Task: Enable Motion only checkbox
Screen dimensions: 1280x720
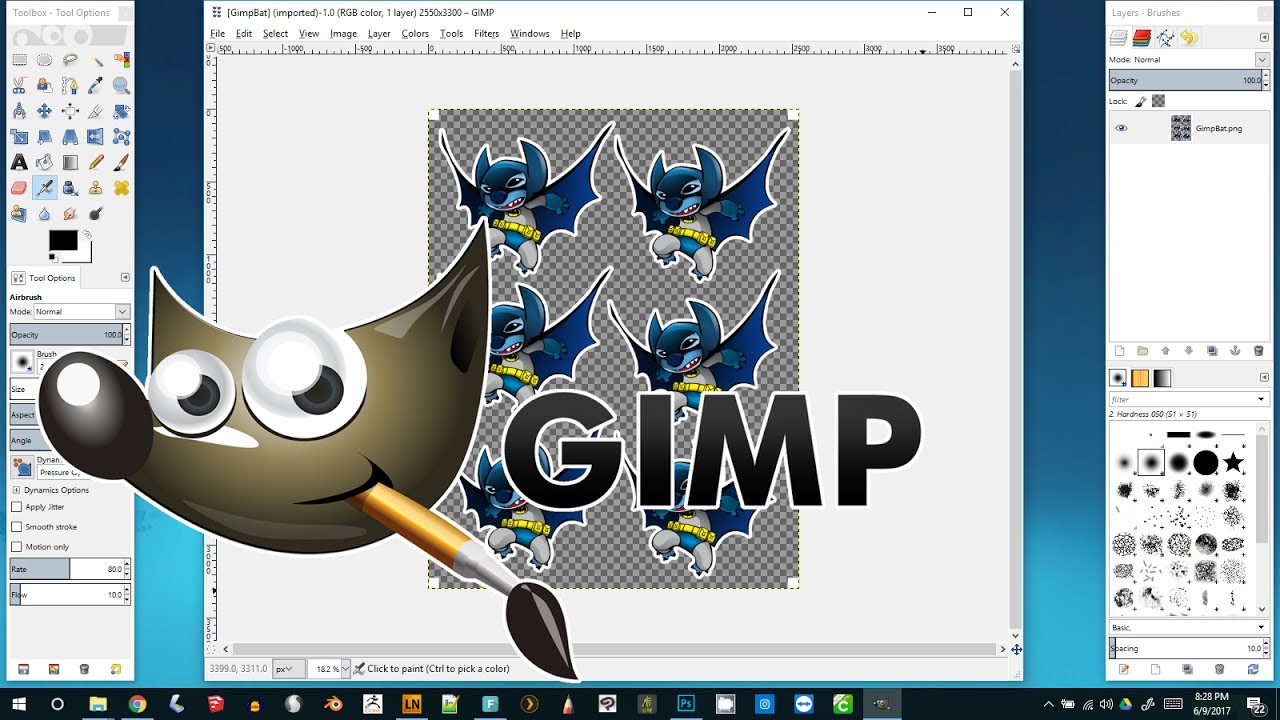Action: tap(16, 547)
